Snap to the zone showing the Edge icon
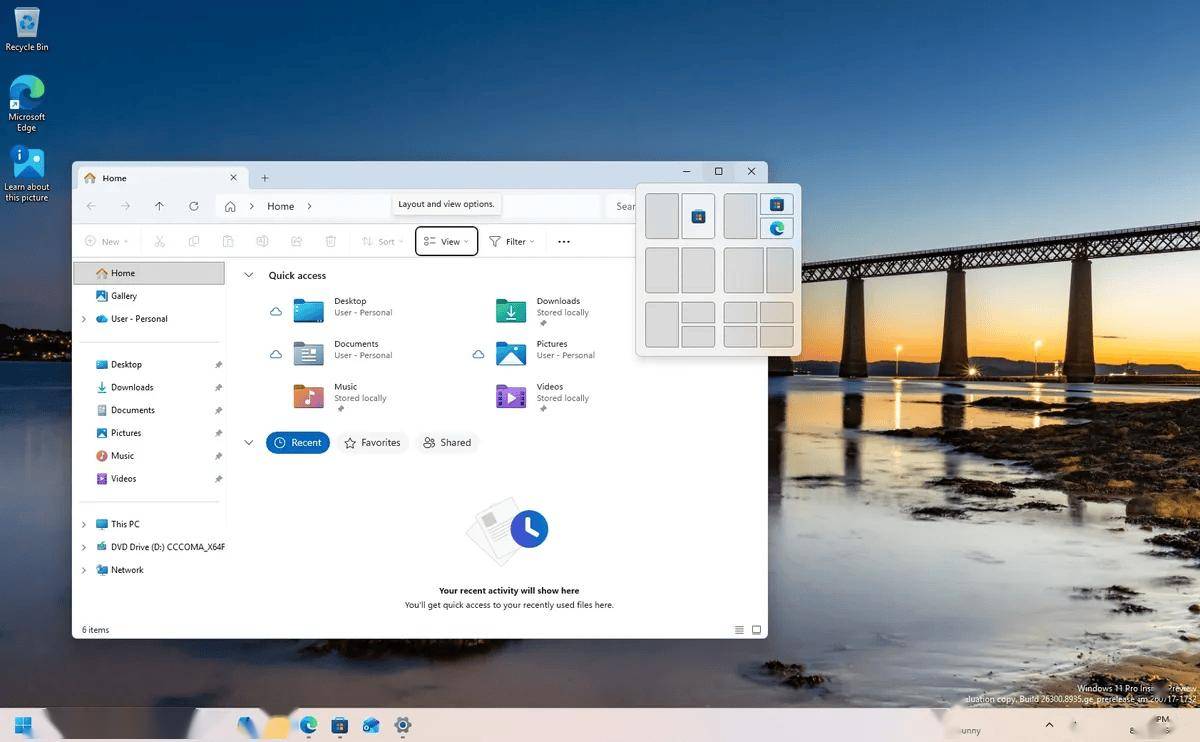Screen dimensions: 1200x742 pos(777,228)
